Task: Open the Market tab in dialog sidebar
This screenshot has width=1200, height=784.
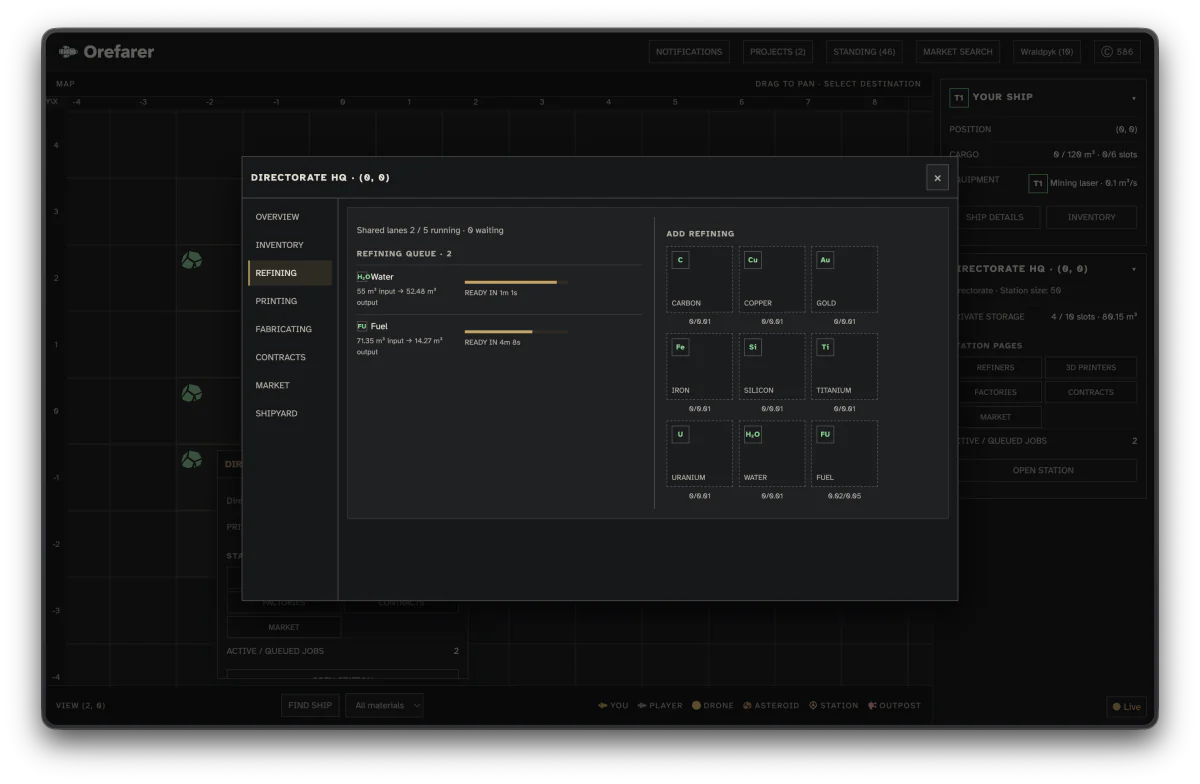Action: pos(290,385)
